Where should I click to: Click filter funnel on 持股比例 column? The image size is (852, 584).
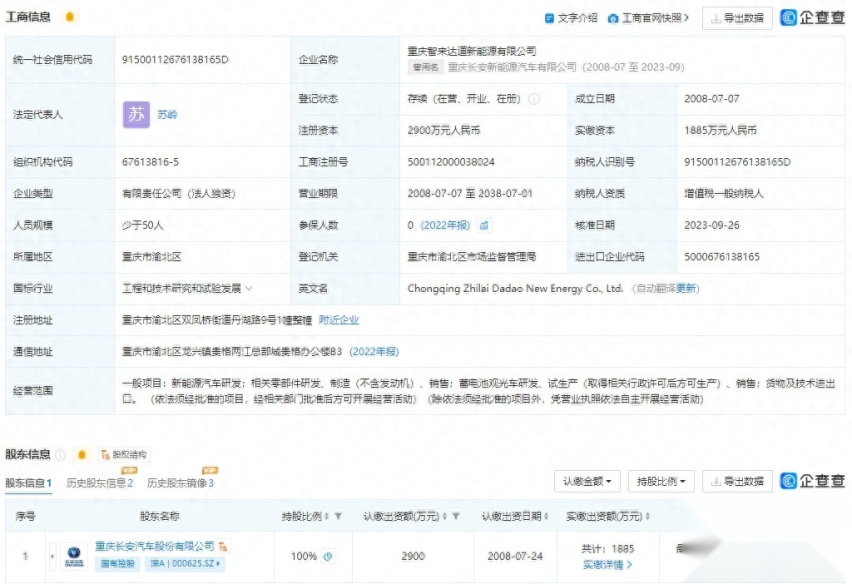click(338, 516)
